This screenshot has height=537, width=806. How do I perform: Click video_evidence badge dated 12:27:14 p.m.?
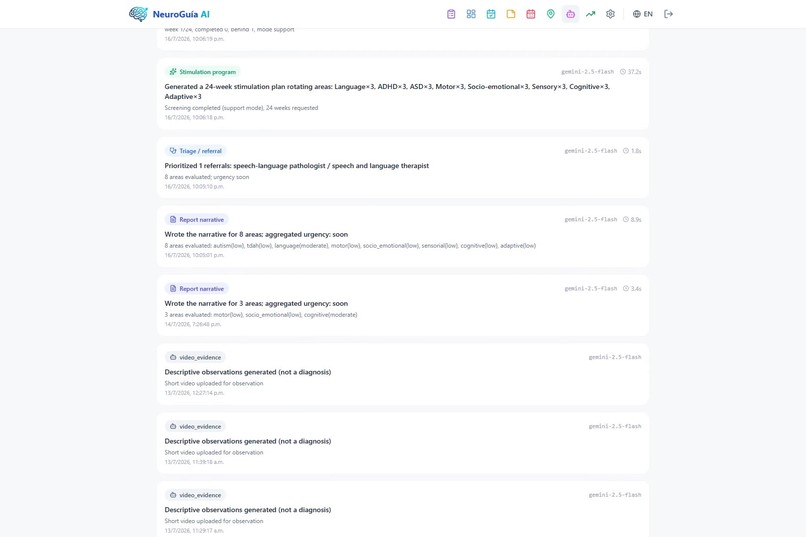coord(195,357)
